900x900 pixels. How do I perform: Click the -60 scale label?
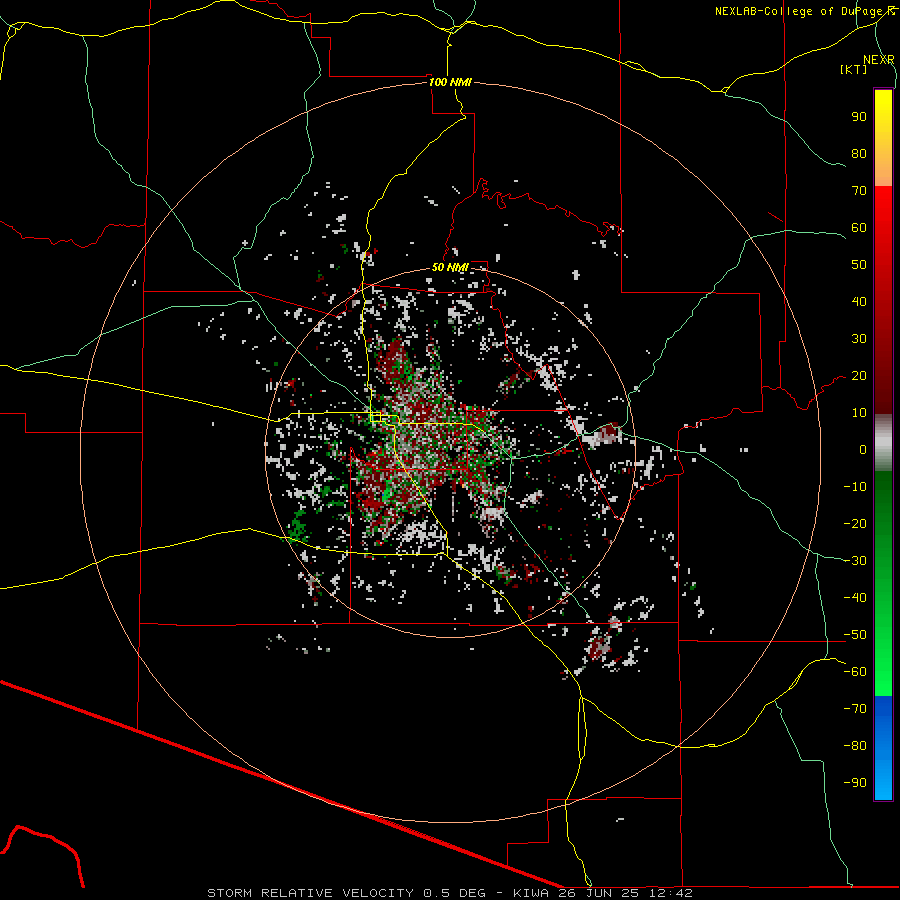pos(855,672)
